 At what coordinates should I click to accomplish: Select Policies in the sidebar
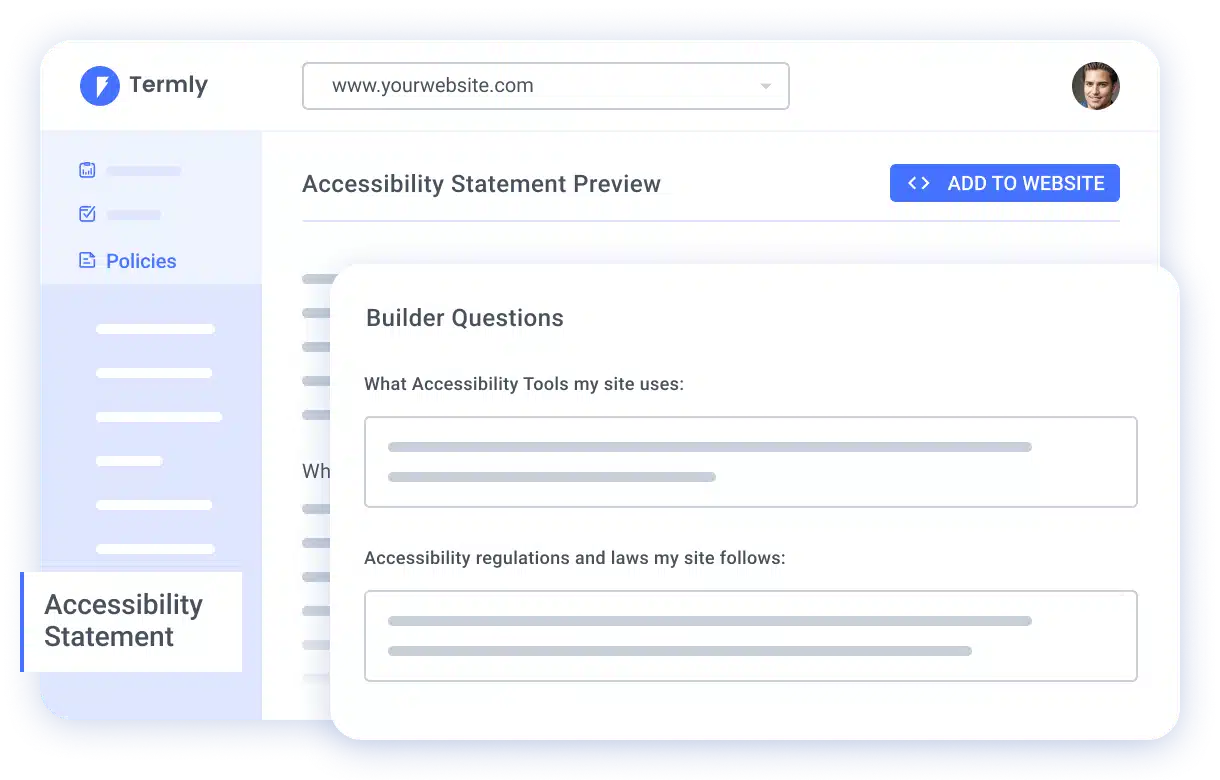(x=141, y=261)
